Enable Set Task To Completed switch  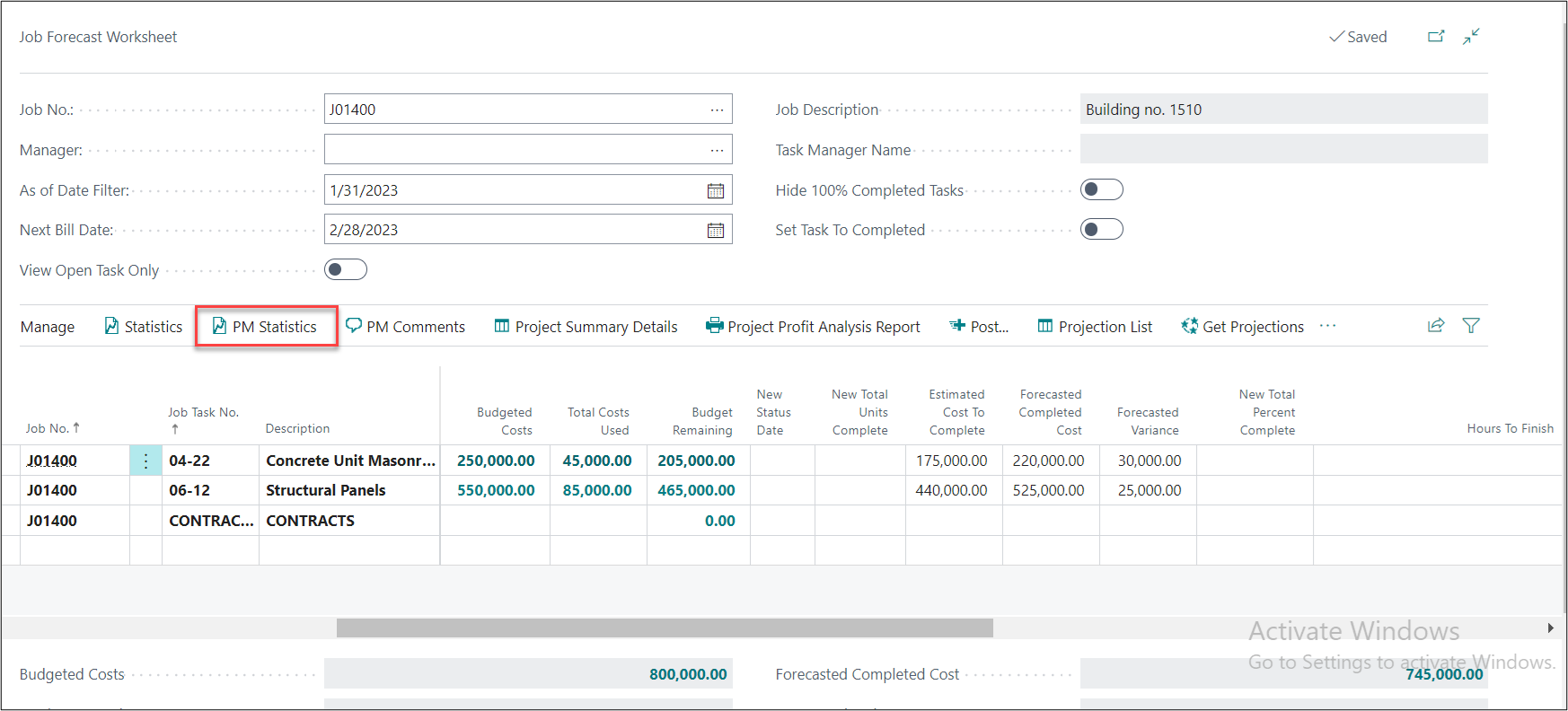[1101, 229]
